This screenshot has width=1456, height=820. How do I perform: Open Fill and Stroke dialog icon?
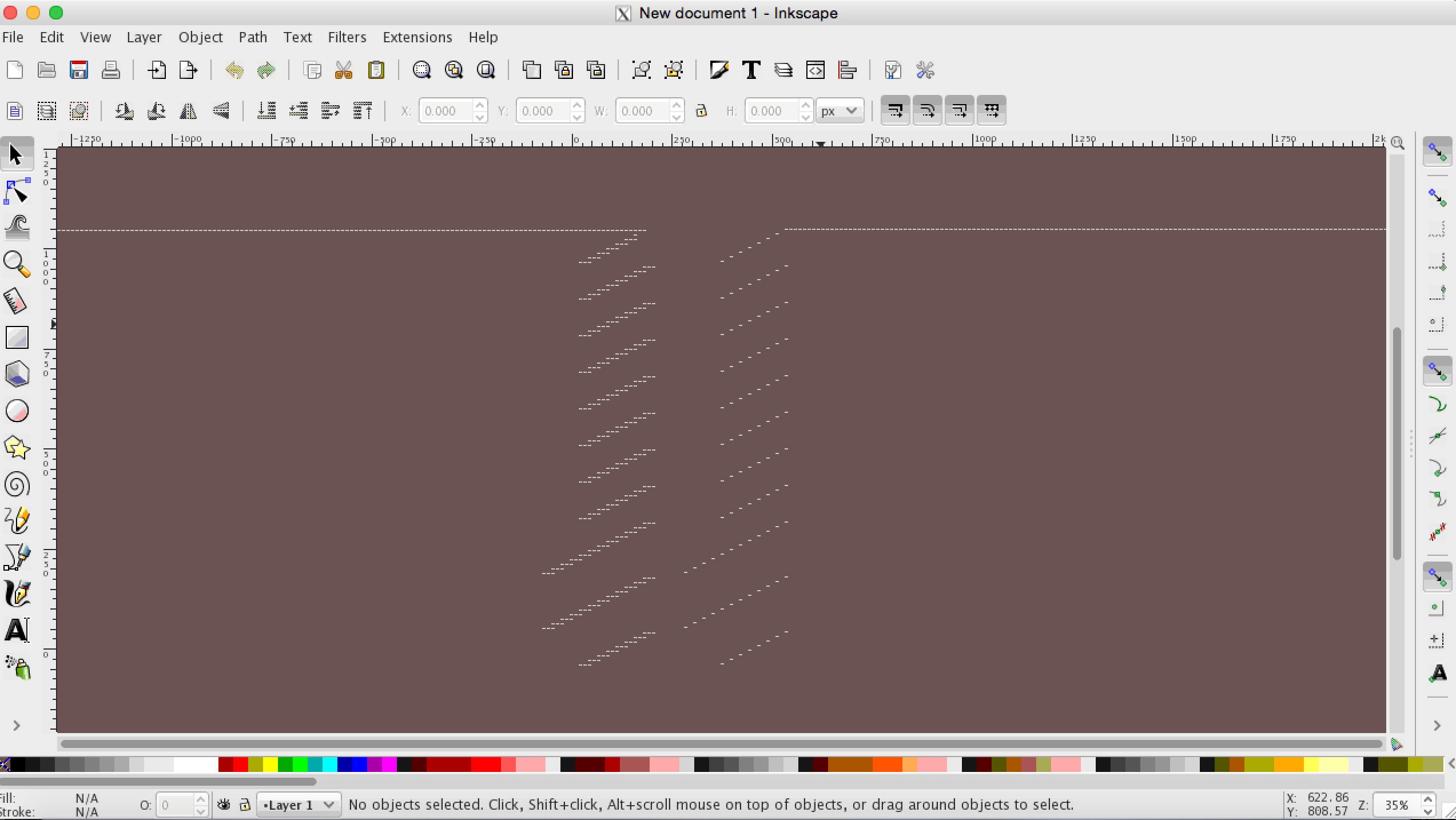719,70
